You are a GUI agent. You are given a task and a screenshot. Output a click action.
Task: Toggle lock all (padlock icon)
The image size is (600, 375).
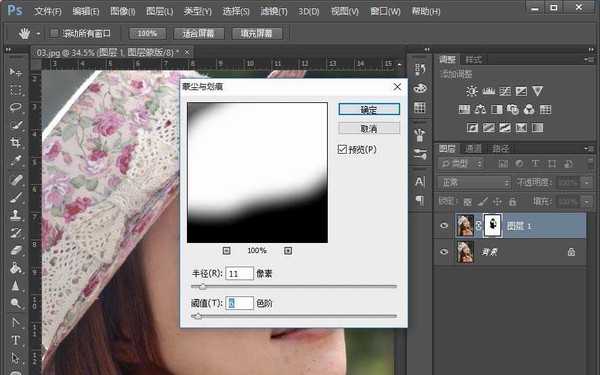coord(513,201)
